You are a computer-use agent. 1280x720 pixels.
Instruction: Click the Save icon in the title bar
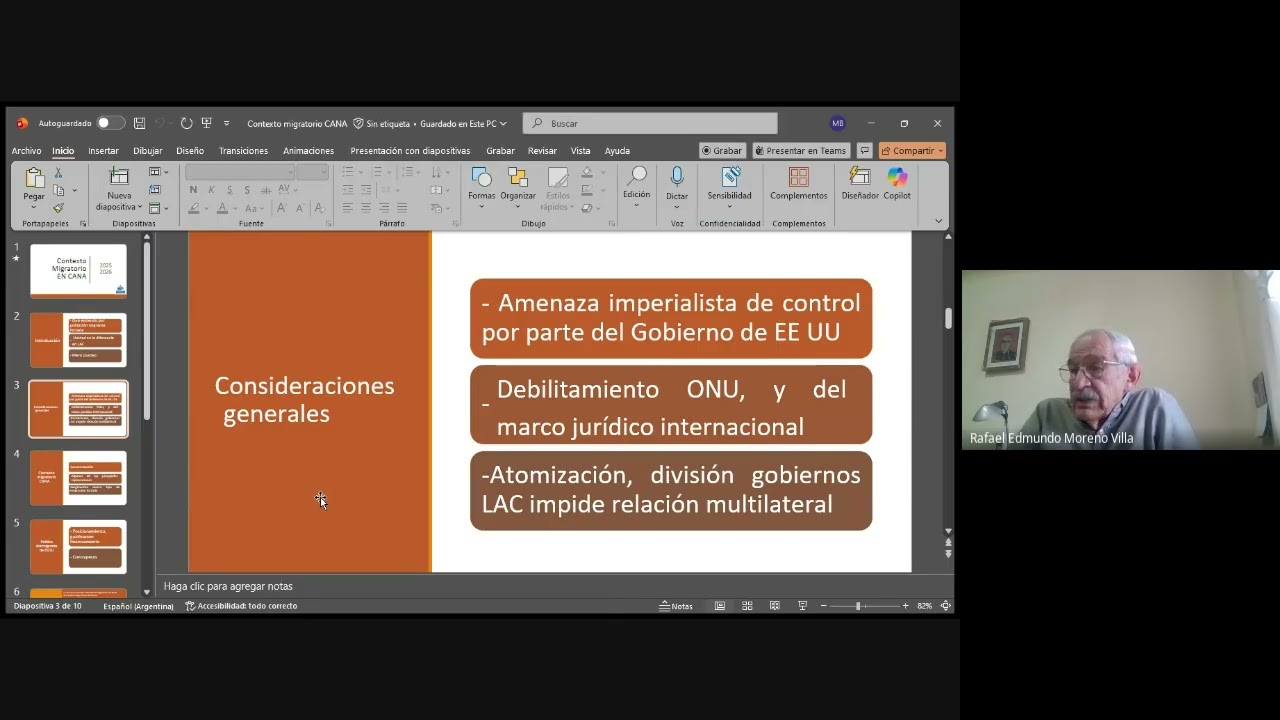point(139,123)
